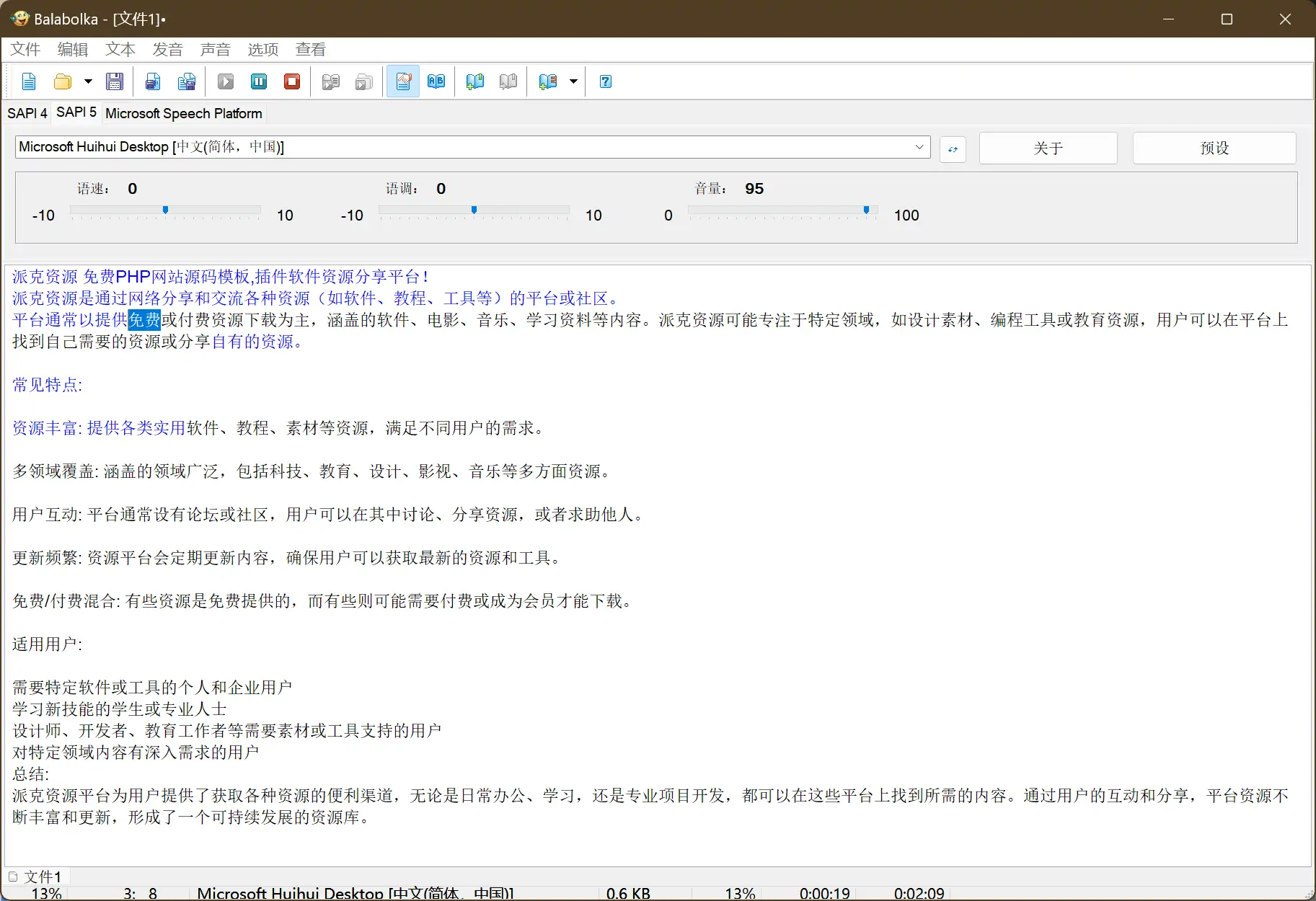Click the 0.6 KB file size in status bar
This screenshot has height=901, width=1316.
[x=628, y=893]
